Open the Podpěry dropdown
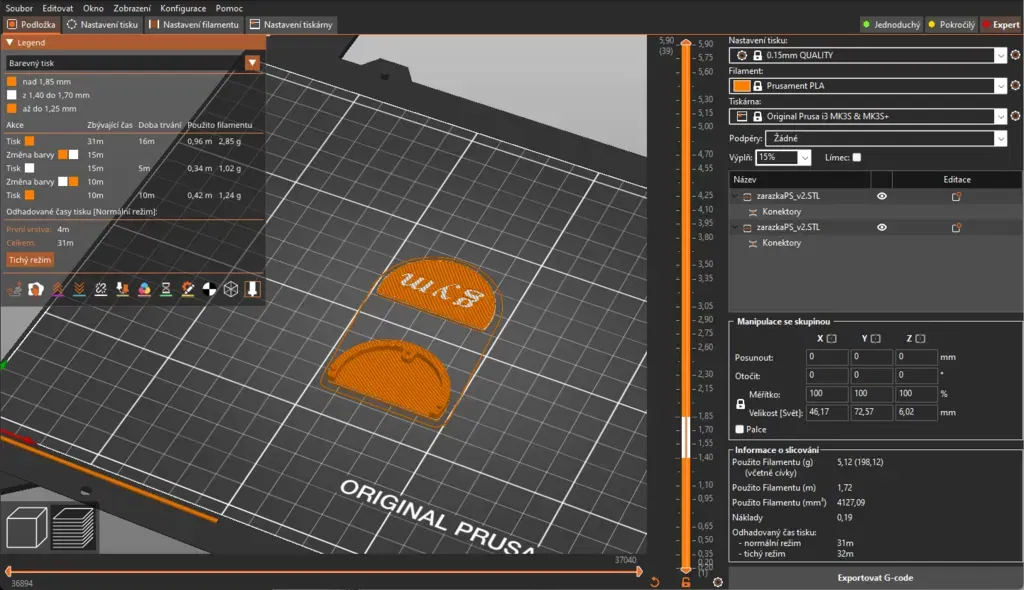1024x590 pixels. point(884,138)
